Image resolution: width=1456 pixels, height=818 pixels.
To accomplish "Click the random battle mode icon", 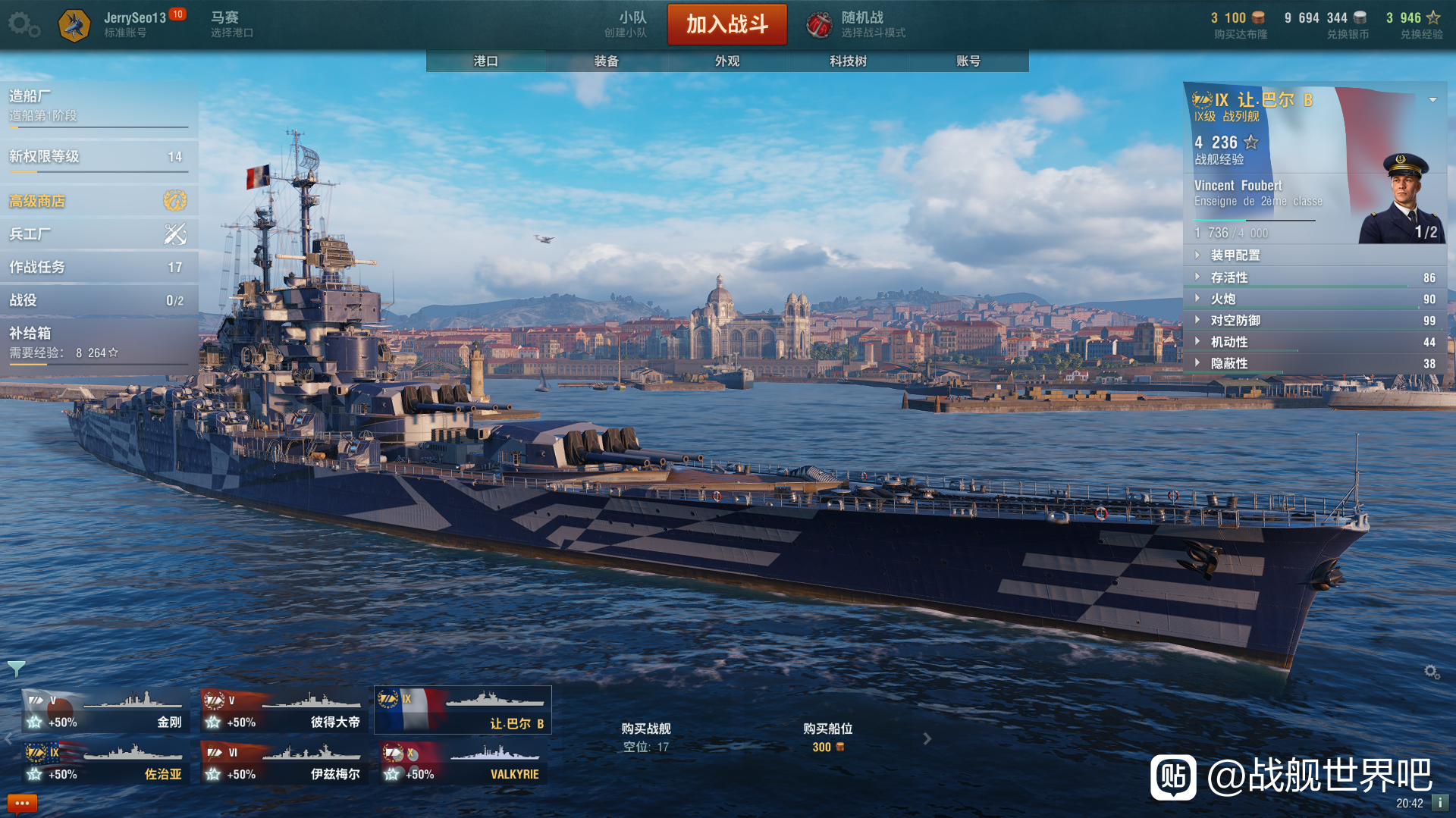I will click(818, 25).
